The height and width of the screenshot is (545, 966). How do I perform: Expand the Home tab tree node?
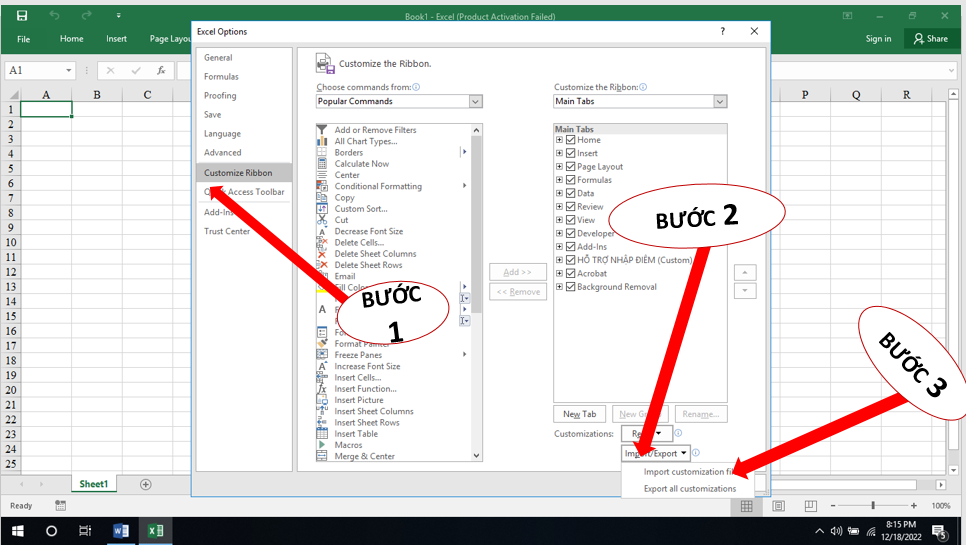560,140
